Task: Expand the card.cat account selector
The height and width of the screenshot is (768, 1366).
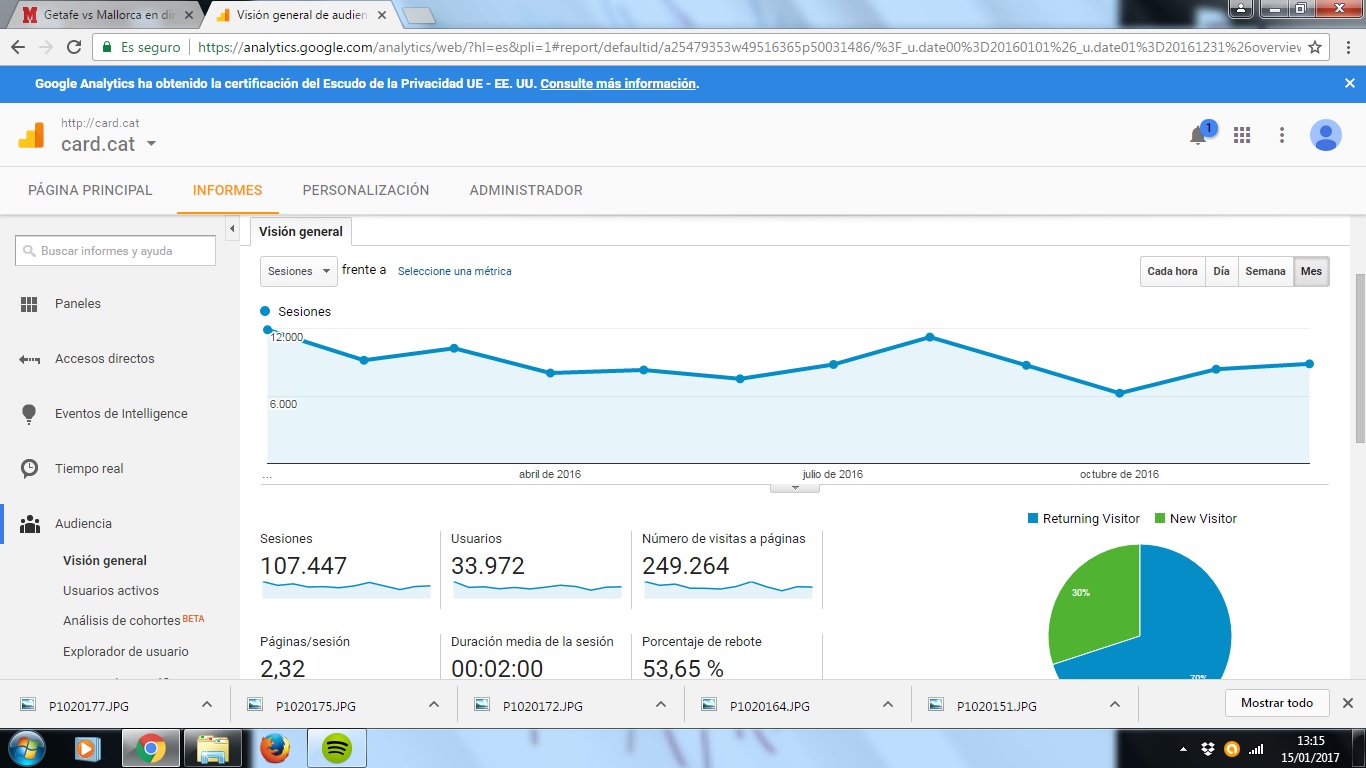Action: point(151,144)
